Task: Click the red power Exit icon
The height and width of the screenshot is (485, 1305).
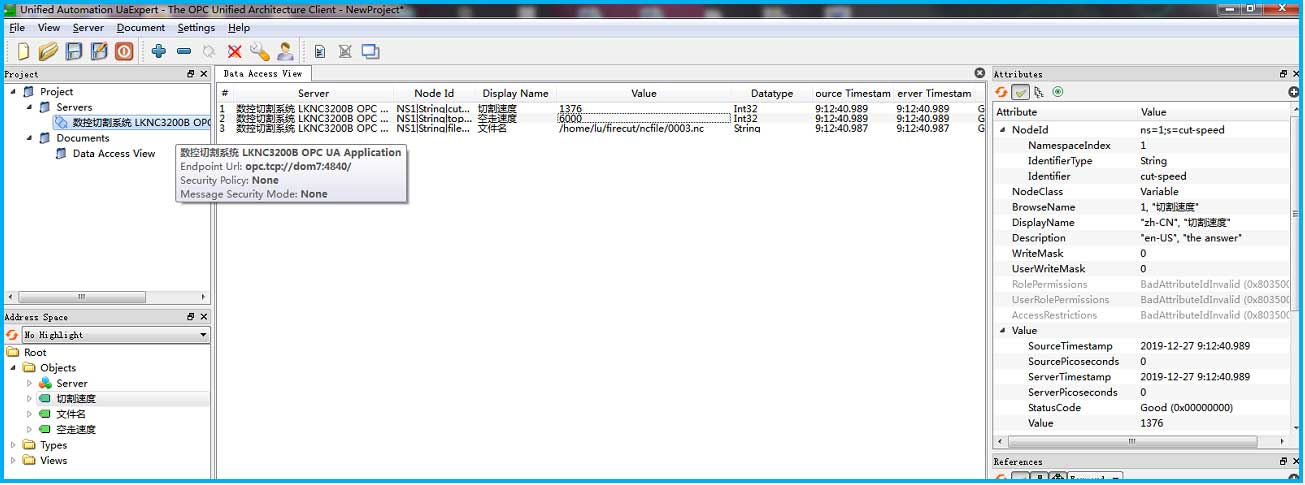Action: point(124,51)
